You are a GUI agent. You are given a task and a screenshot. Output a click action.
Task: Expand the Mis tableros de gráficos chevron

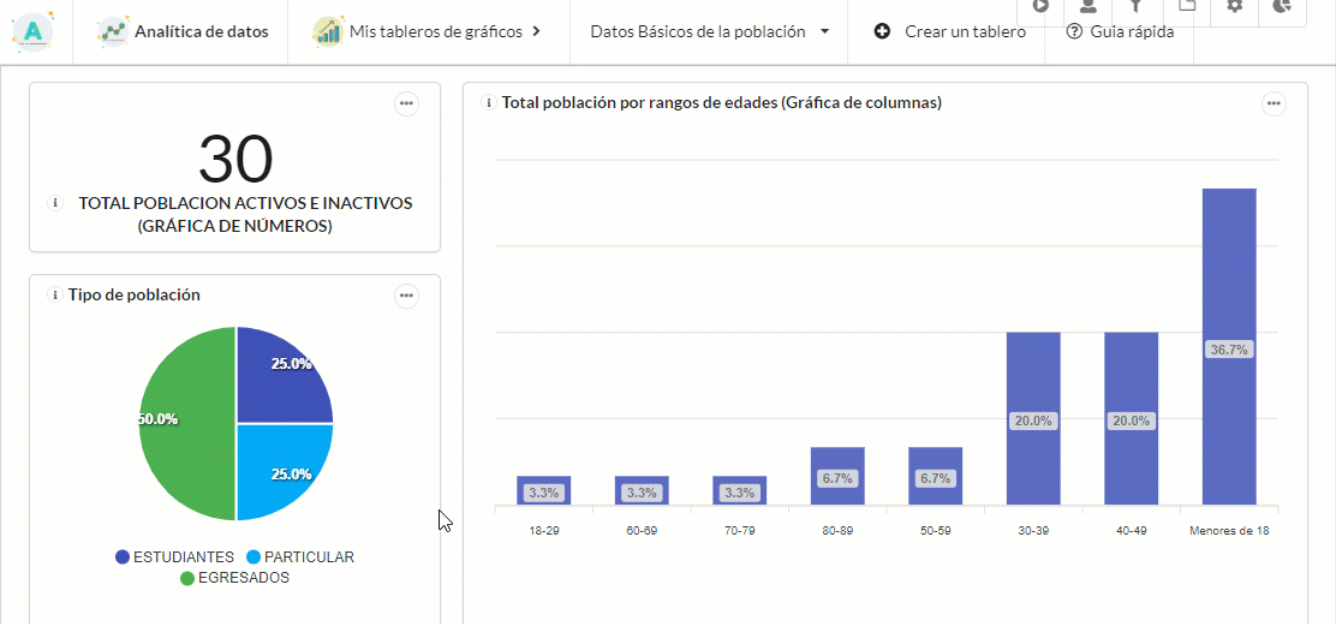click(x=536, y=32)
